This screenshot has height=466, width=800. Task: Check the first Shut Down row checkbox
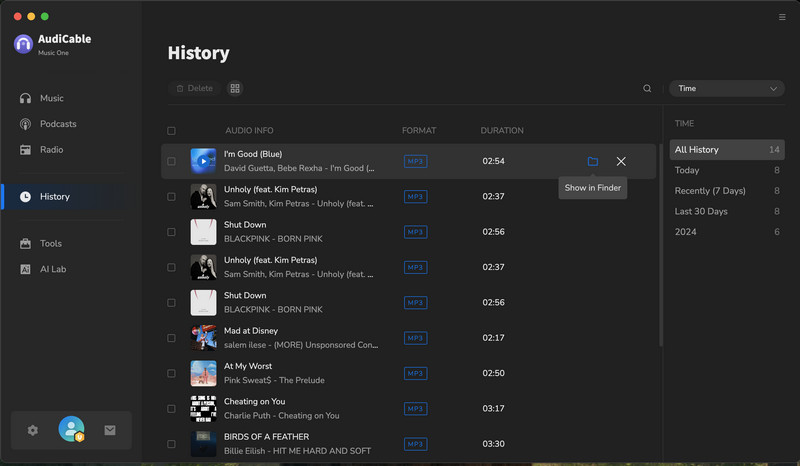pos(171,232)
